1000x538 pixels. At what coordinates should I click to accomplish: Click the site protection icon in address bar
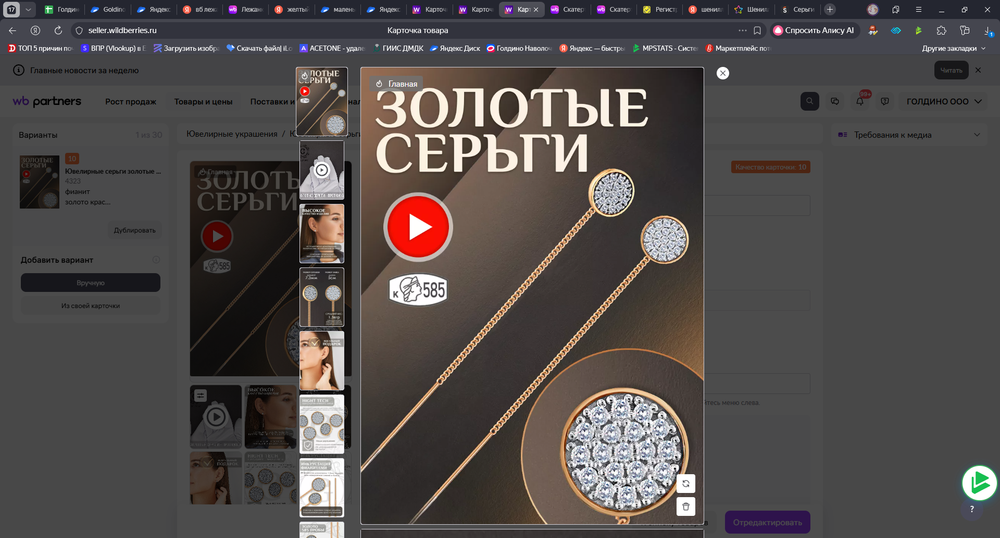click(79, 30)
